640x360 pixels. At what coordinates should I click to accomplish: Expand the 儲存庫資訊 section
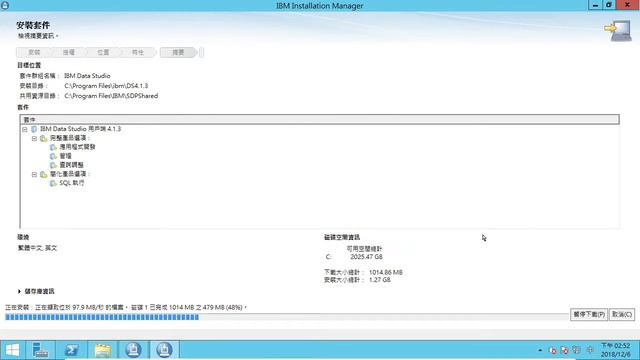19,291
